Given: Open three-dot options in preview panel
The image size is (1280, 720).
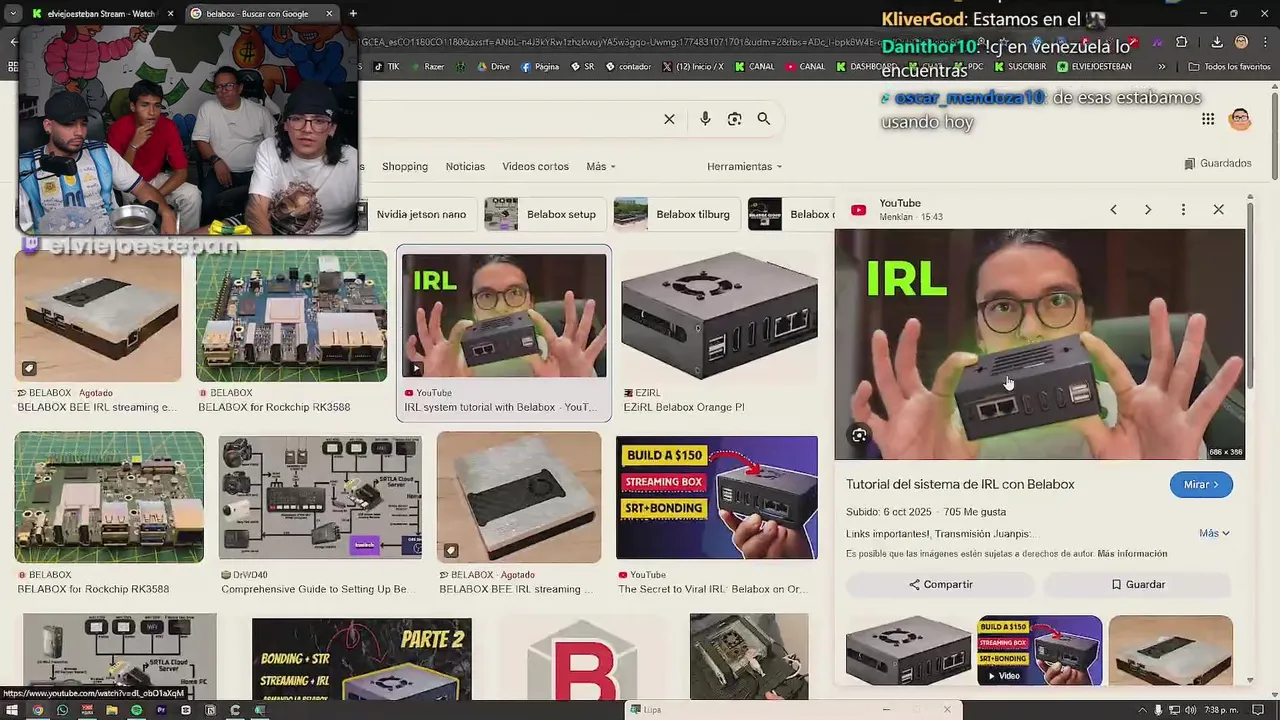Looking at the screenshot, I should [x=1183, y=210].
